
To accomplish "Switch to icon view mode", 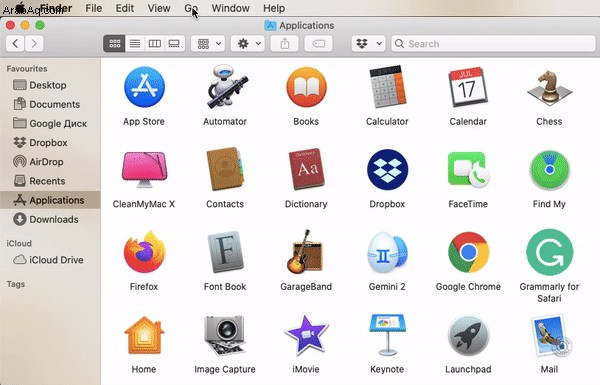I will pyautogui.click(x=114, y=44).
